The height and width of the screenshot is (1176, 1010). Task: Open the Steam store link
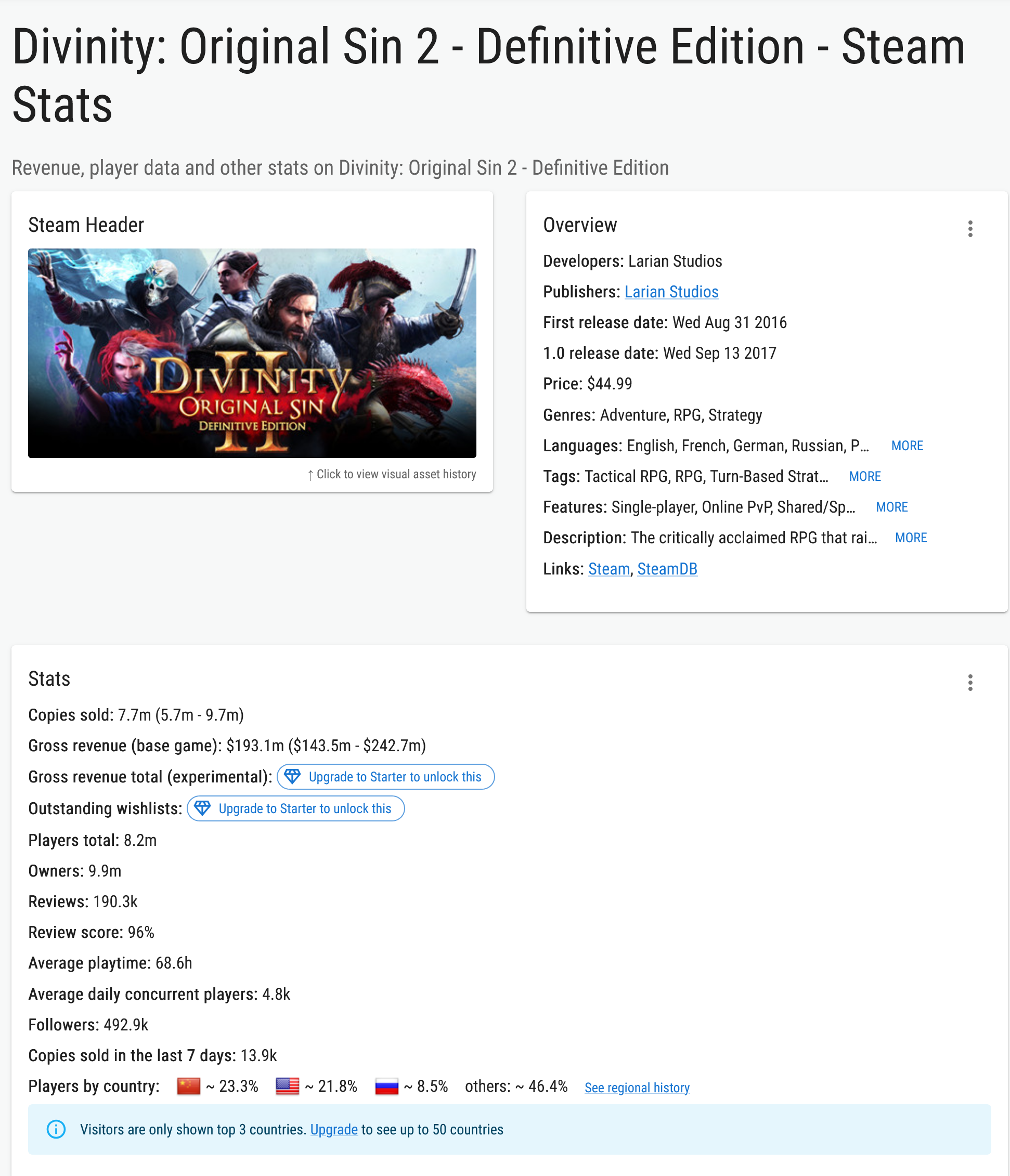[x=608, y=569]
